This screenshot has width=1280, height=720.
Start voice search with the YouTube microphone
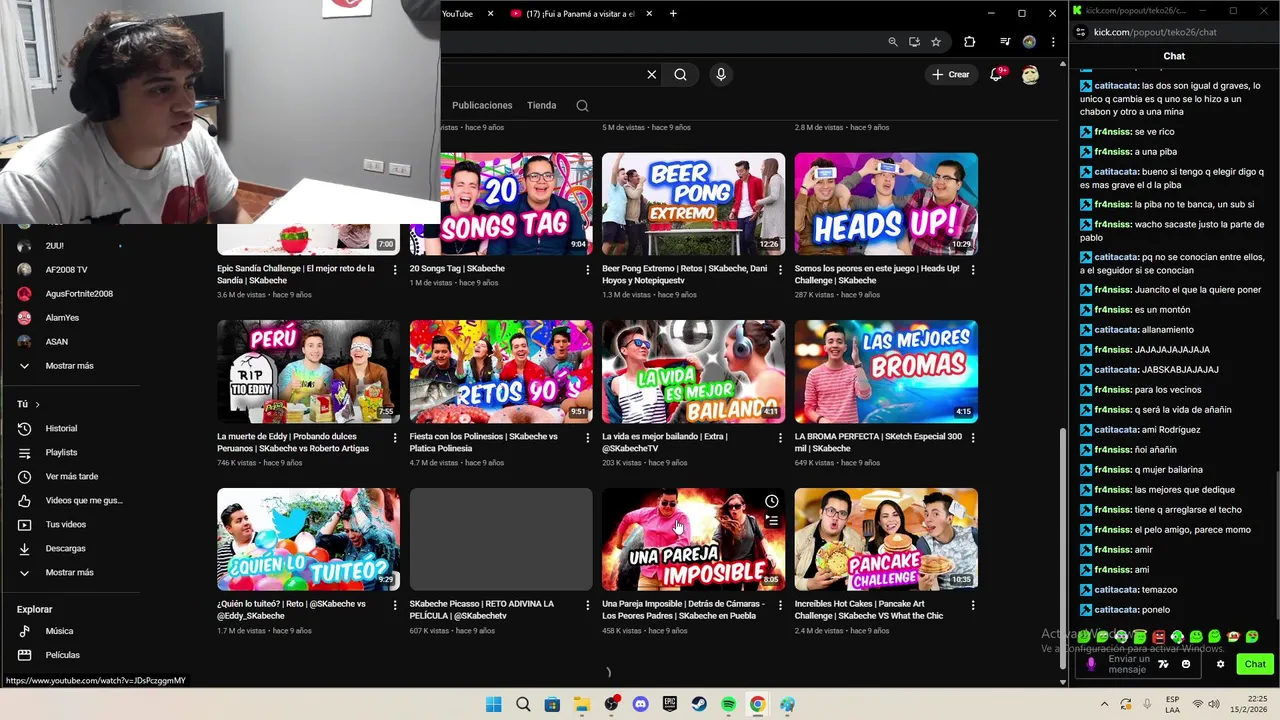coord(721,74)
